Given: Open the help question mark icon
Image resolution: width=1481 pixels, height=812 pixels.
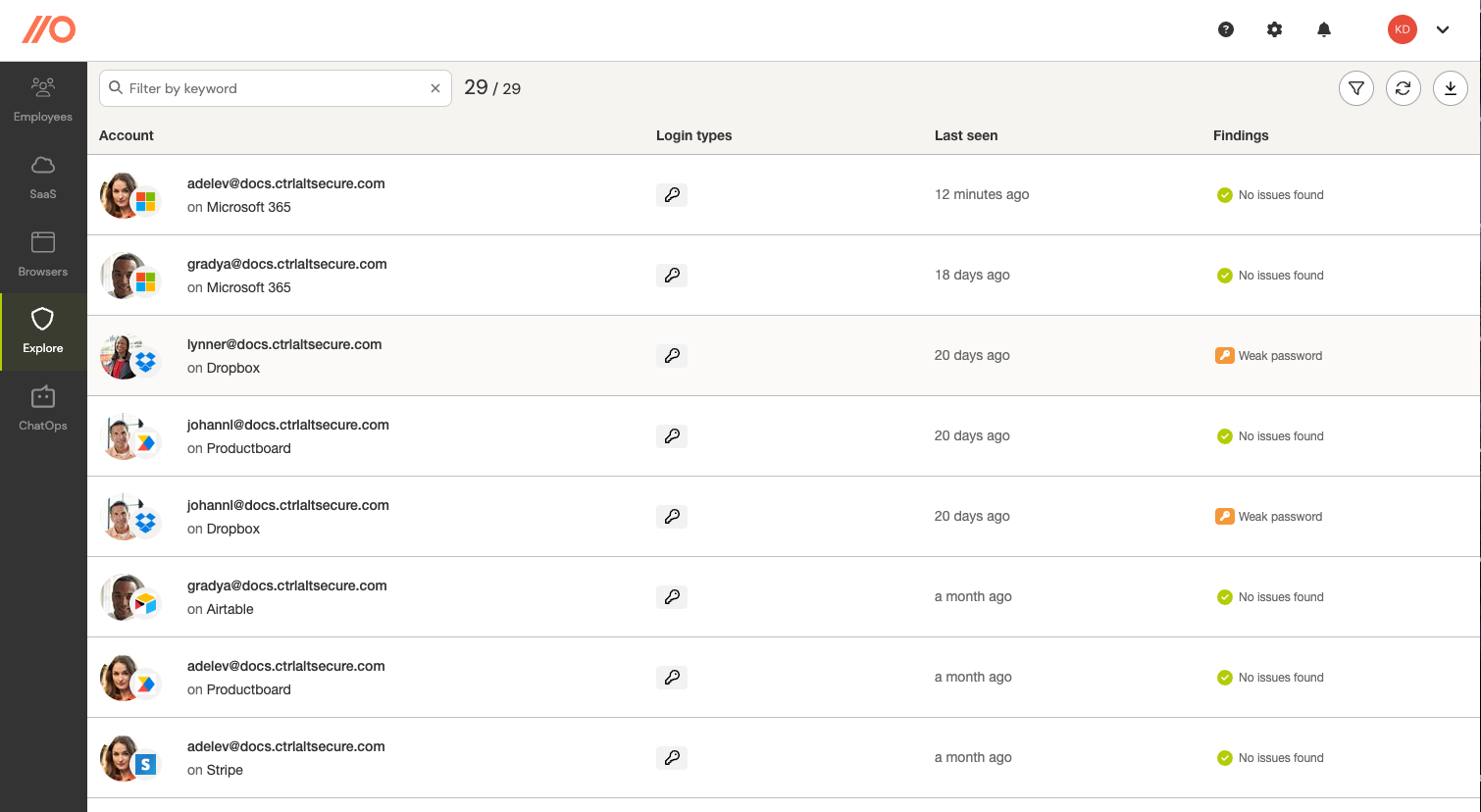Looking at the screenshot, I should pos(1225,29).
